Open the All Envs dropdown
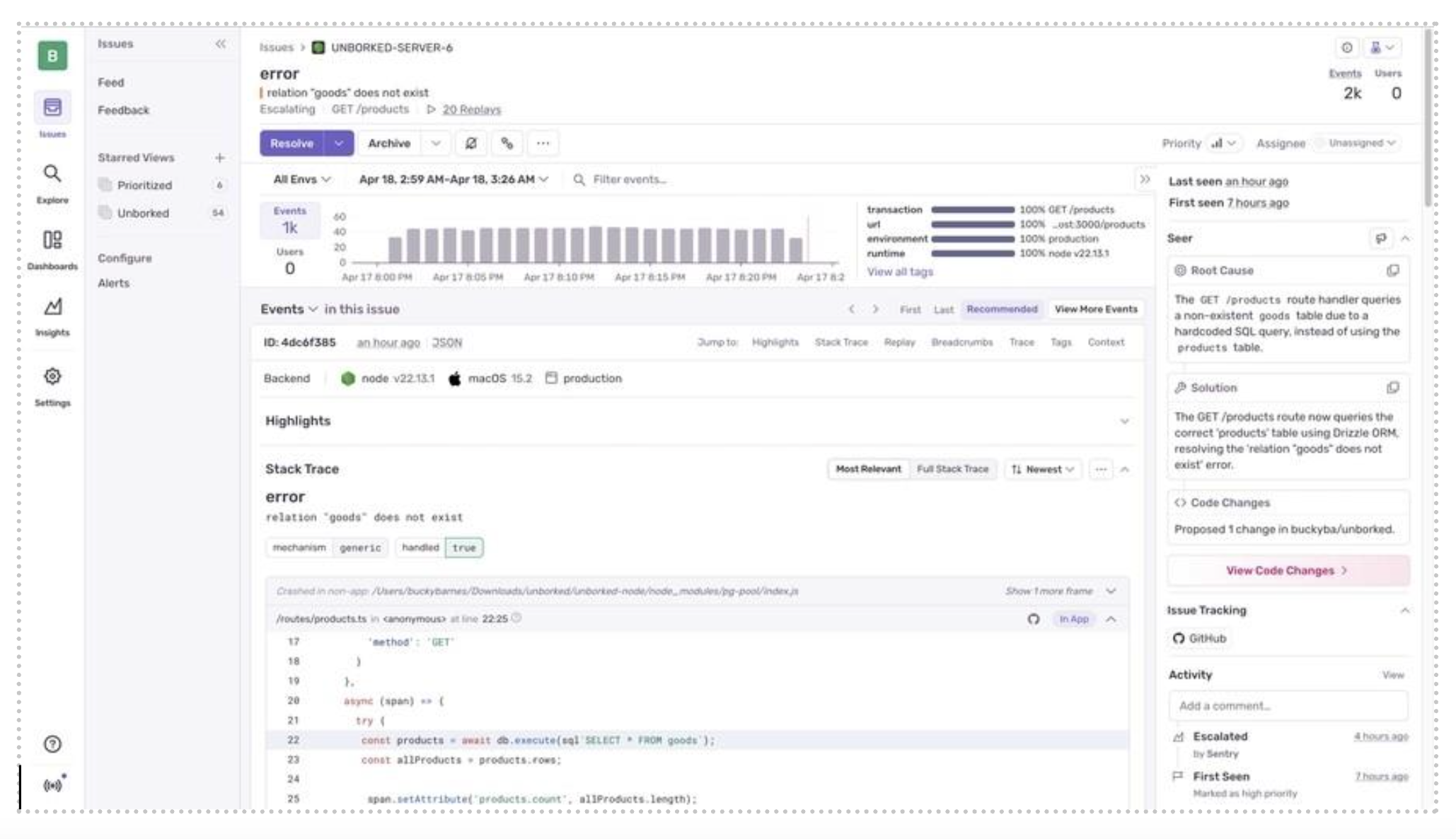1456x839 pixels. [x=302, y=180]
